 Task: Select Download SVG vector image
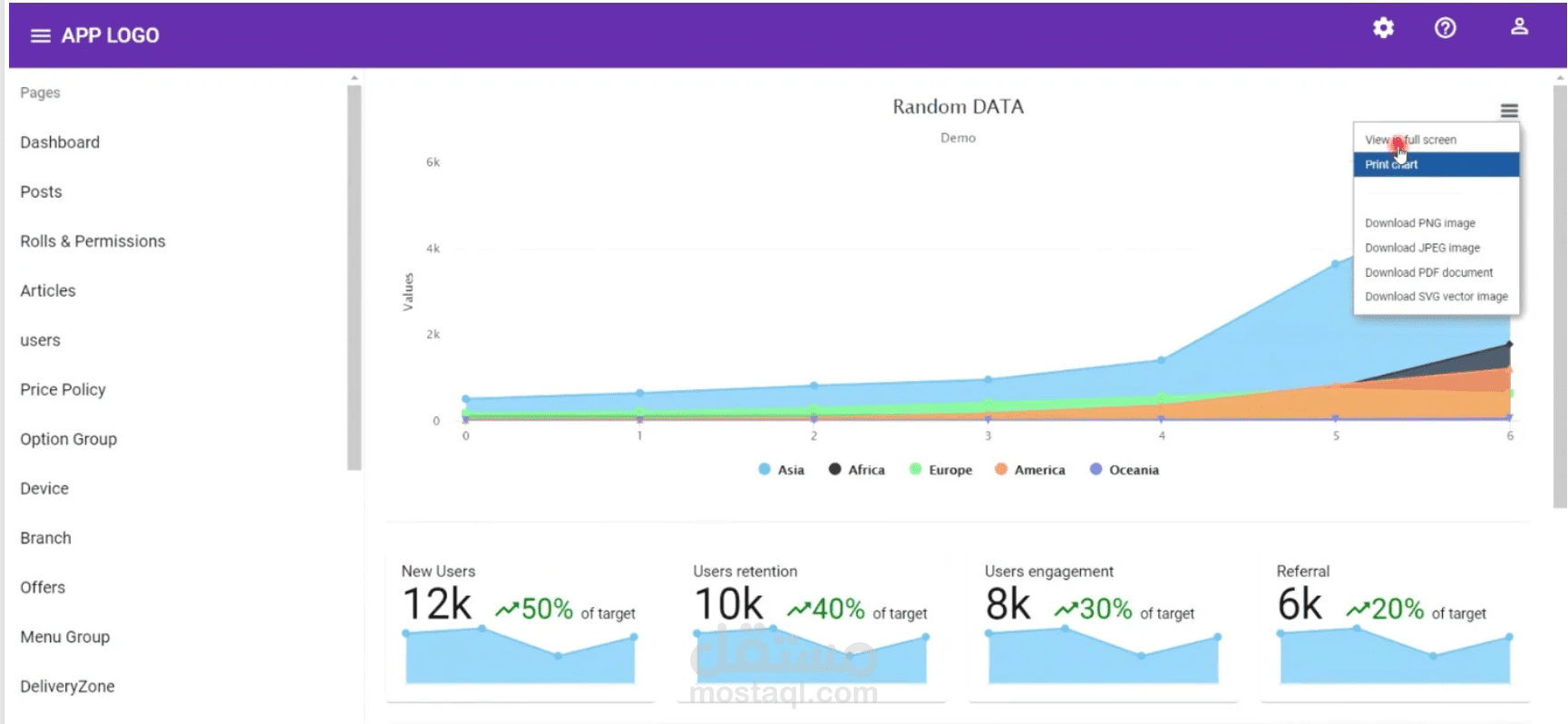tap(1437, 297)
